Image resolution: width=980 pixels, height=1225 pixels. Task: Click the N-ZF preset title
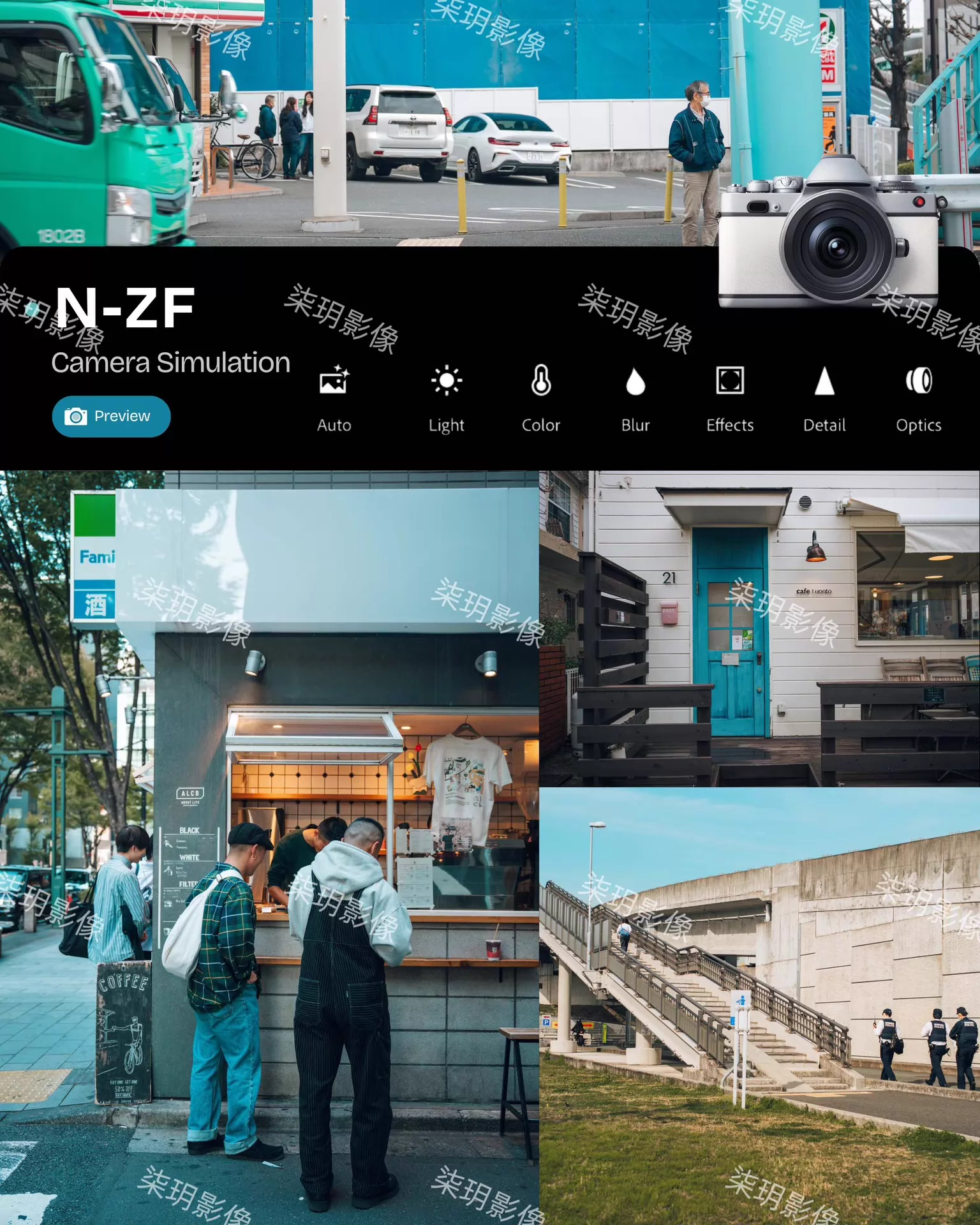coord(125,308)
